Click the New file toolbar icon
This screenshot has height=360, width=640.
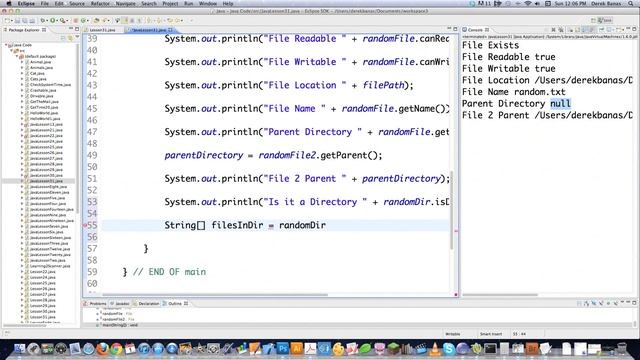pyautogui.click(x=8, y=20)
